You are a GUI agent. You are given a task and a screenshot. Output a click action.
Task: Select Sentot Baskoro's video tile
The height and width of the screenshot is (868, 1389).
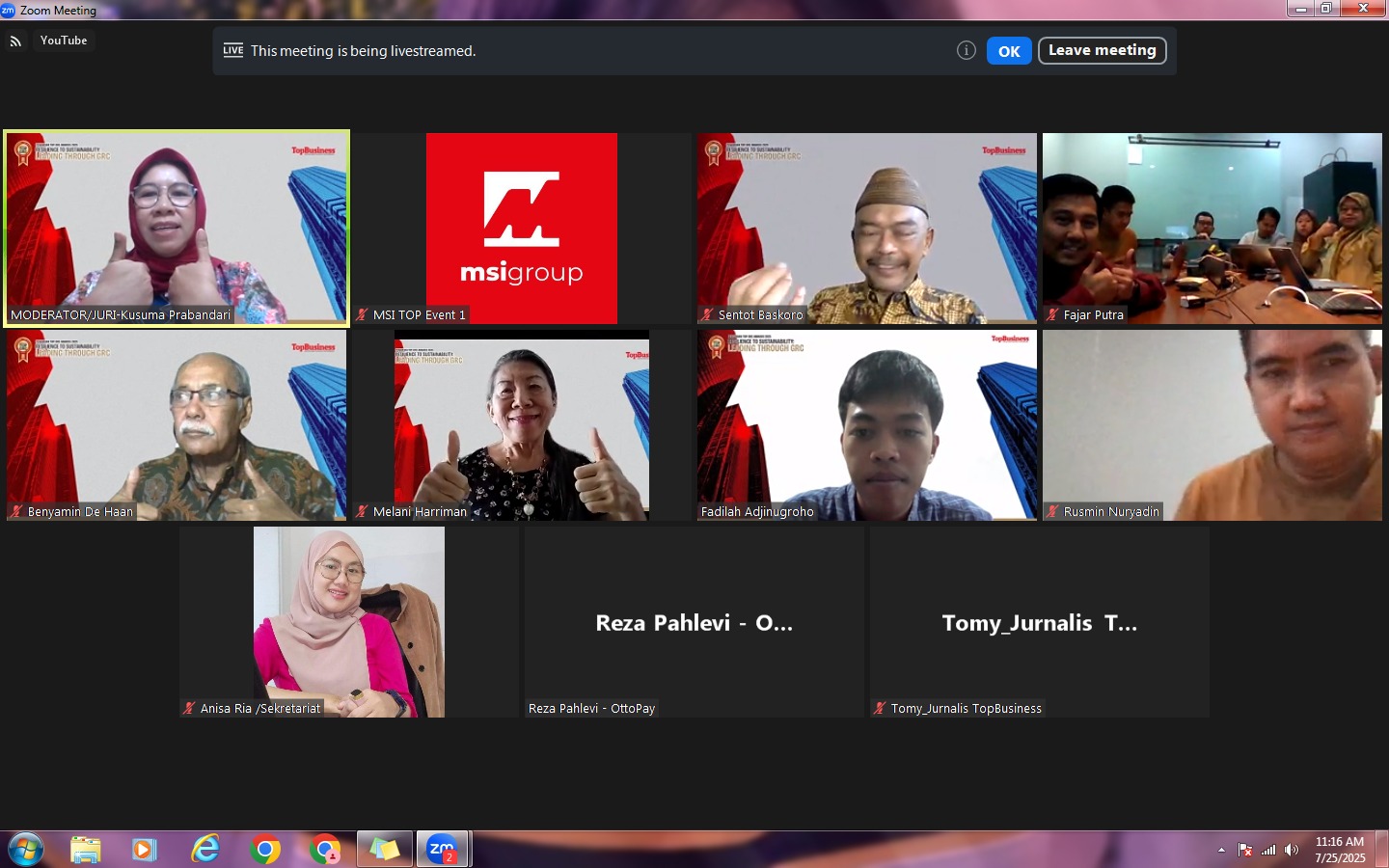pos(867,229)
